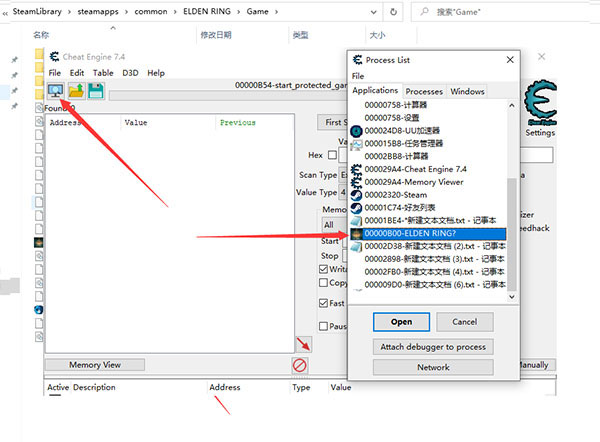Image resolution: width=600 pixels, height=442 pixels.
Task: Switch to the Processes tab
Action: tap(424, 91)
